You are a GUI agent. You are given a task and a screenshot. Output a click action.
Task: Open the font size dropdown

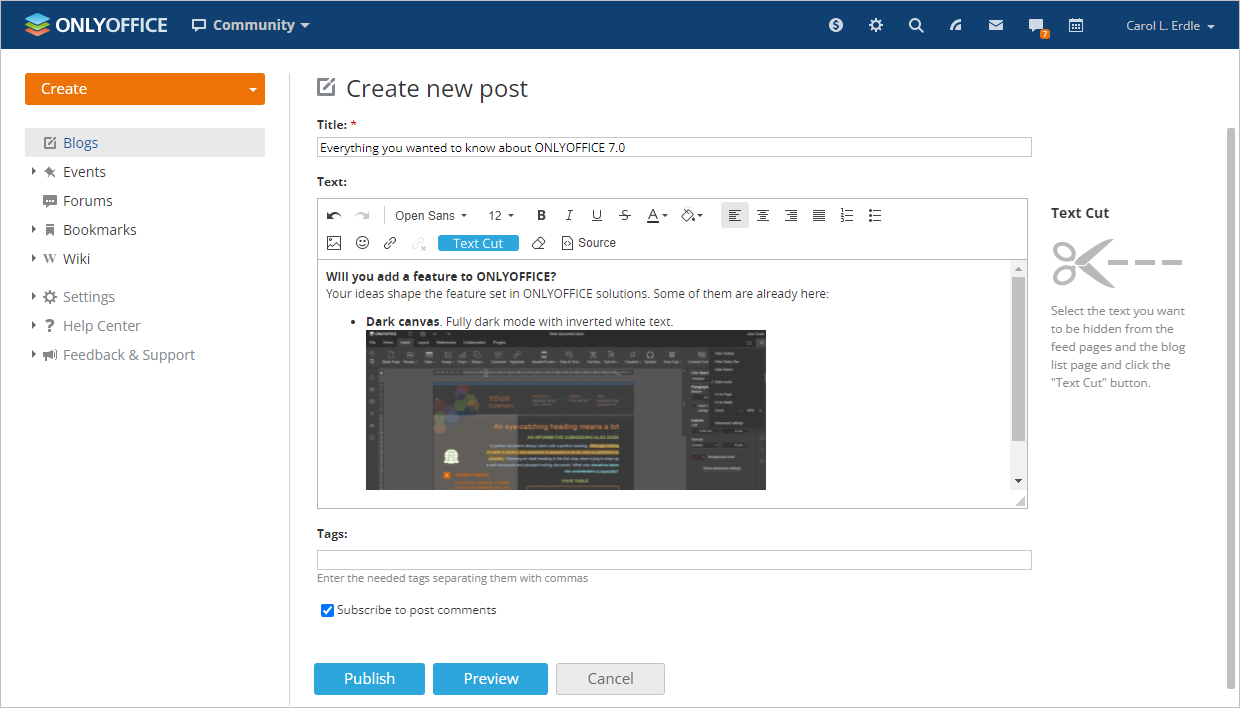click(x=500, y=214)
